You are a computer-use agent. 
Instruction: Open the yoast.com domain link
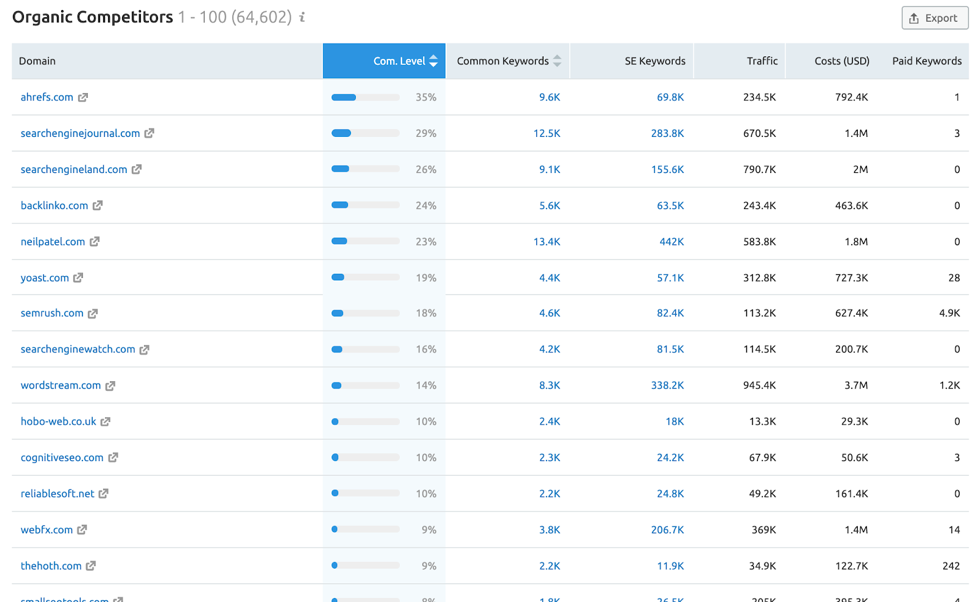point(45,277)
